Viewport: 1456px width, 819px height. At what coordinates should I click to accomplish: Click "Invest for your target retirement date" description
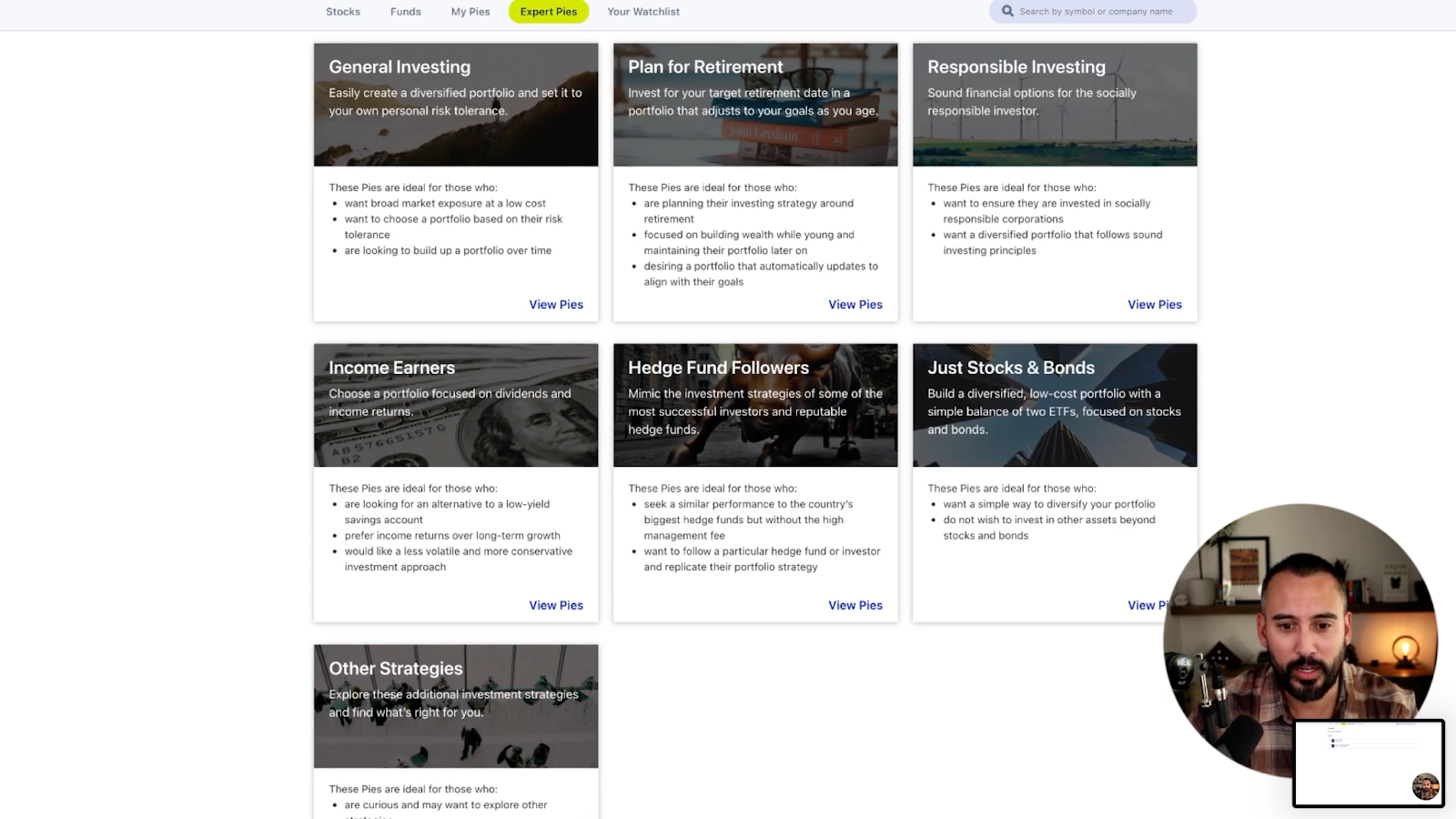[x=753, y=102]
